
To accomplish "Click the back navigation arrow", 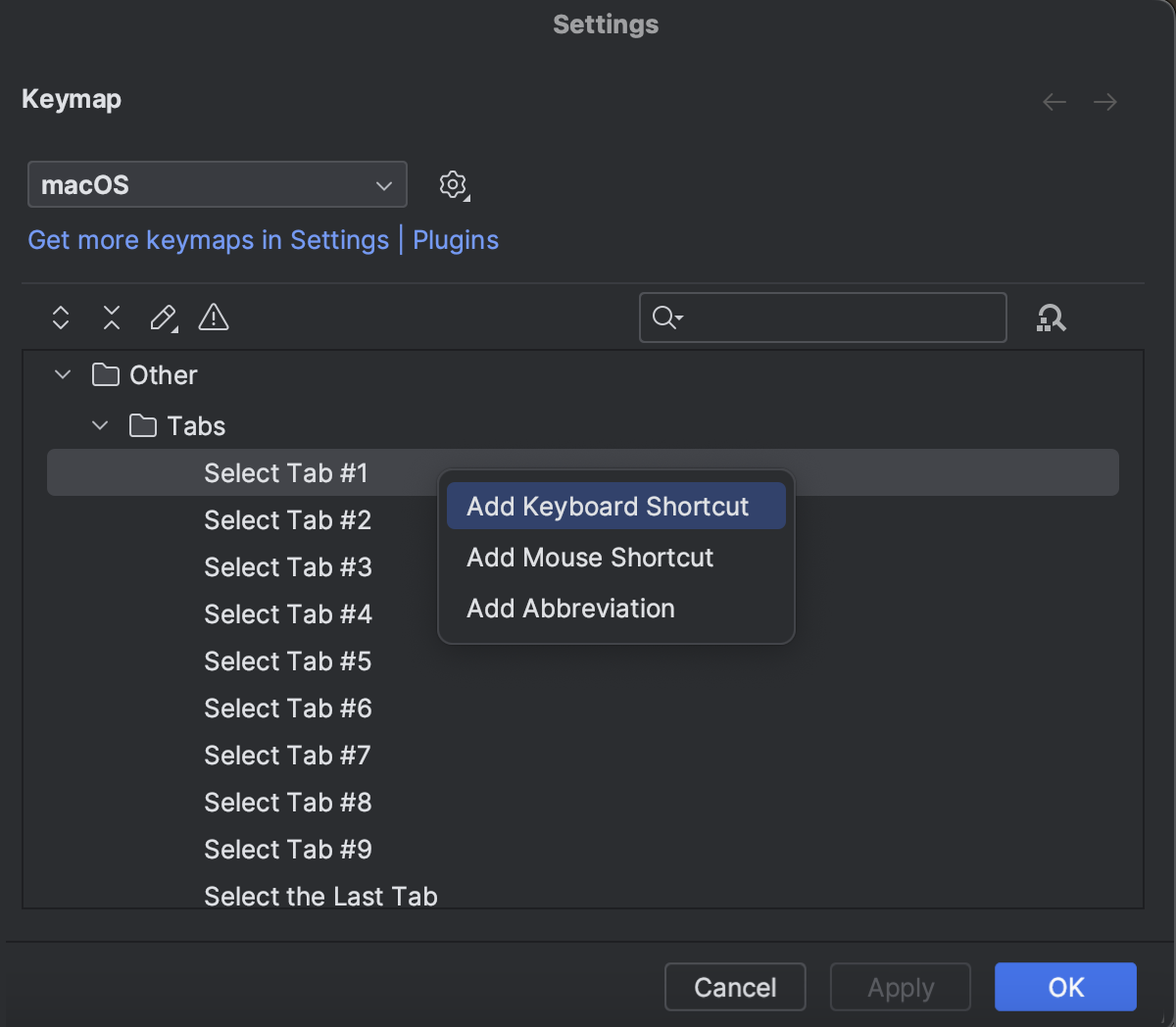I will (1053, 102).
